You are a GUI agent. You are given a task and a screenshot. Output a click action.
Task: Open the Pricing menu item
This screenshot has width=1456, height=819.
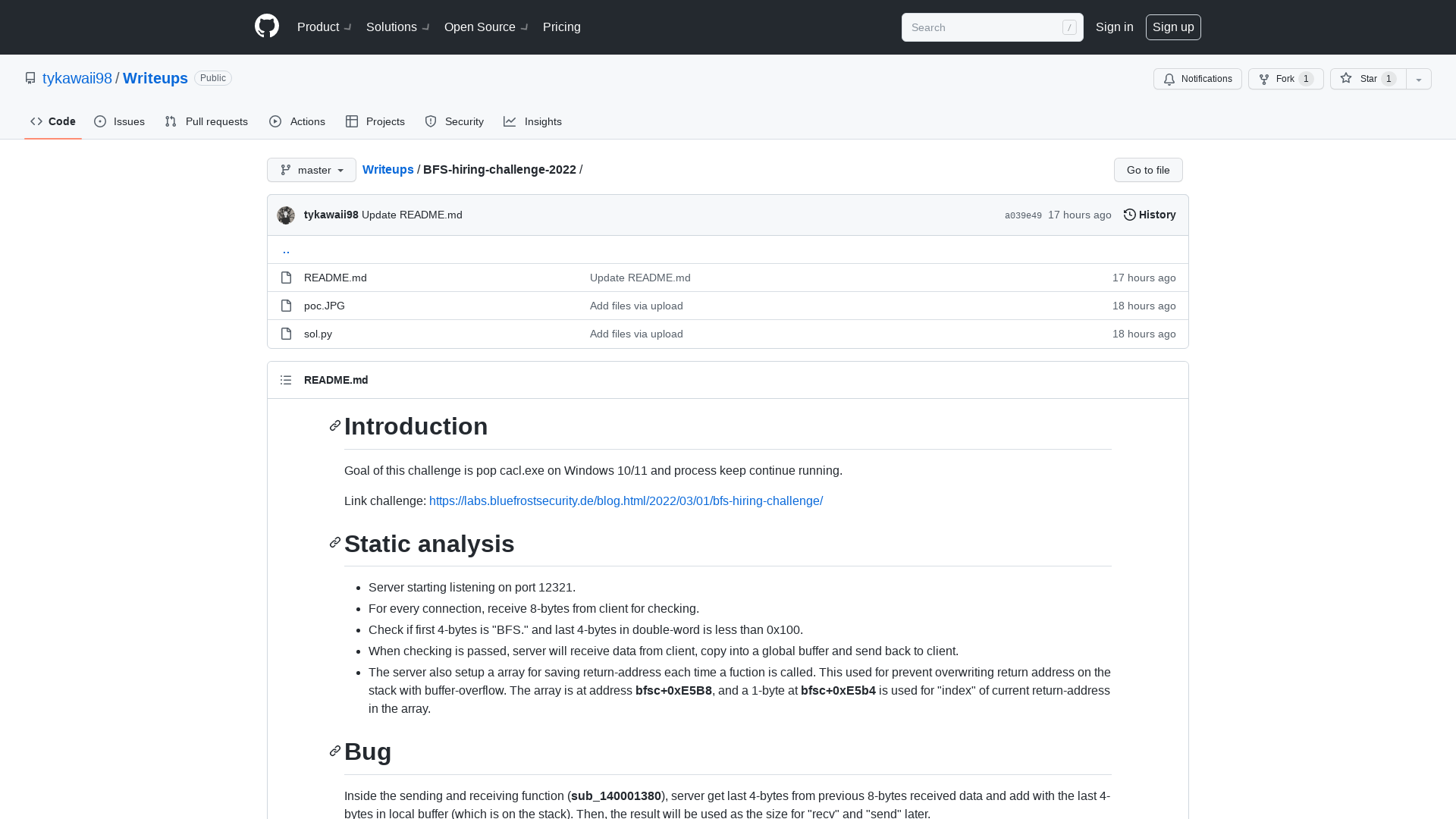[561, 27]
